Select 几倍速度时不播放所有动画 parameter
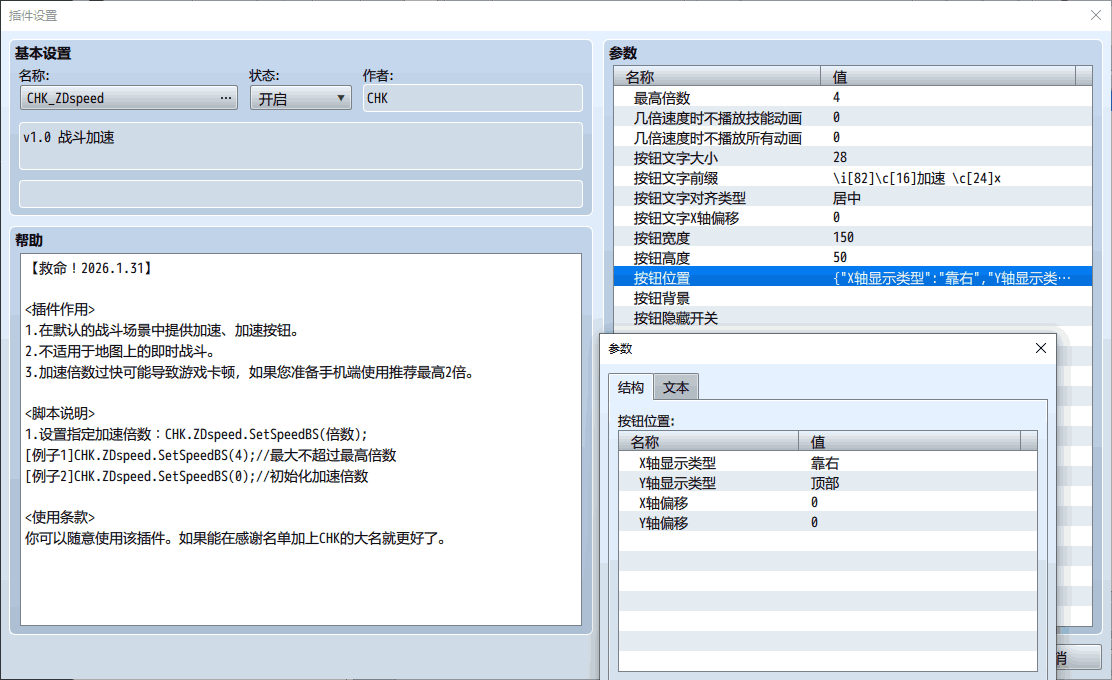The image size is (1112, 680). pos(852,137)
